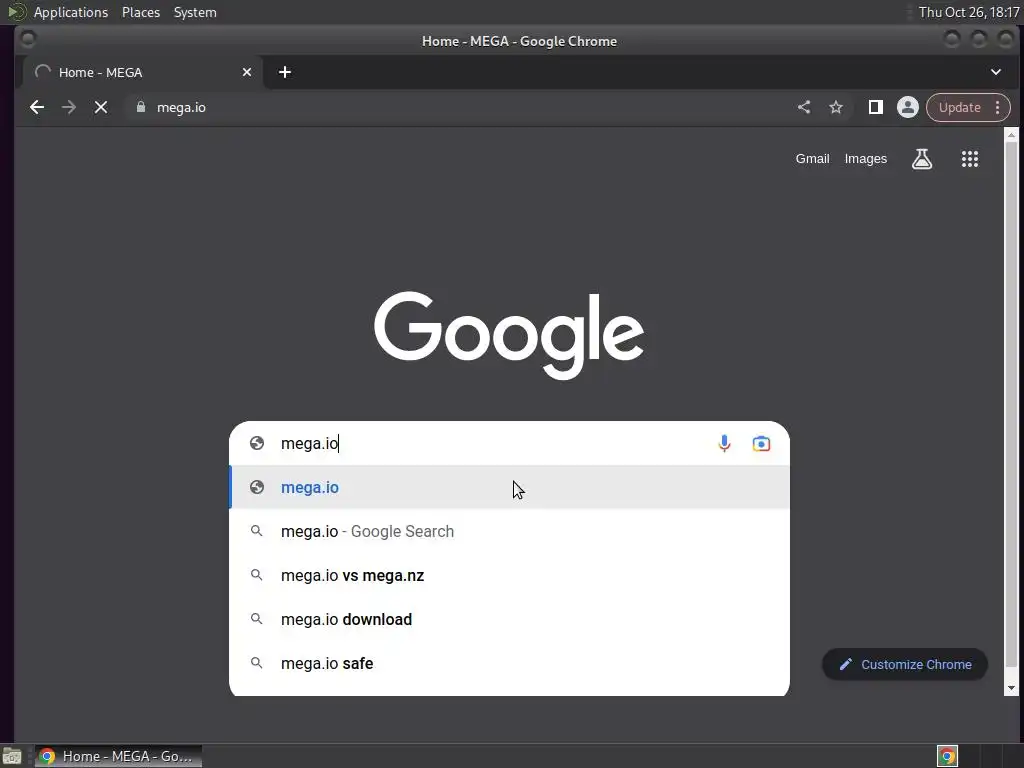The height and width of the screenshot is (768, 1024).
Task: Open the Google apps grid
Action: click(970, 159)
